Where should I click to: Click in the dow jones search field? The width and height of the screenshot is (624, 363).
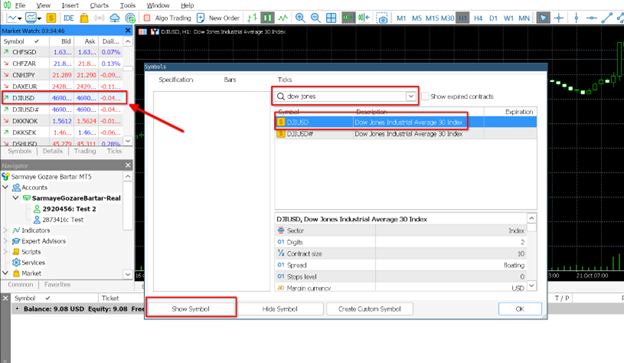pyautogui.click(x=345, y=96)
